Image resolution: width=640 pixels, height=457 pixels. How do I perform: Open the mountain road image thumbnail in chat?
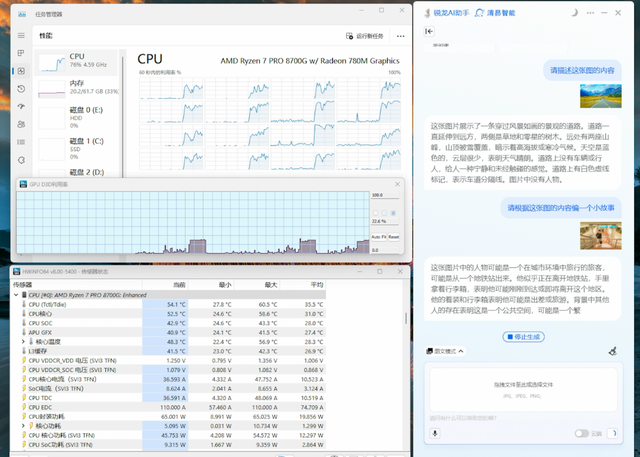pyautogui.click(x=600, y=96)
